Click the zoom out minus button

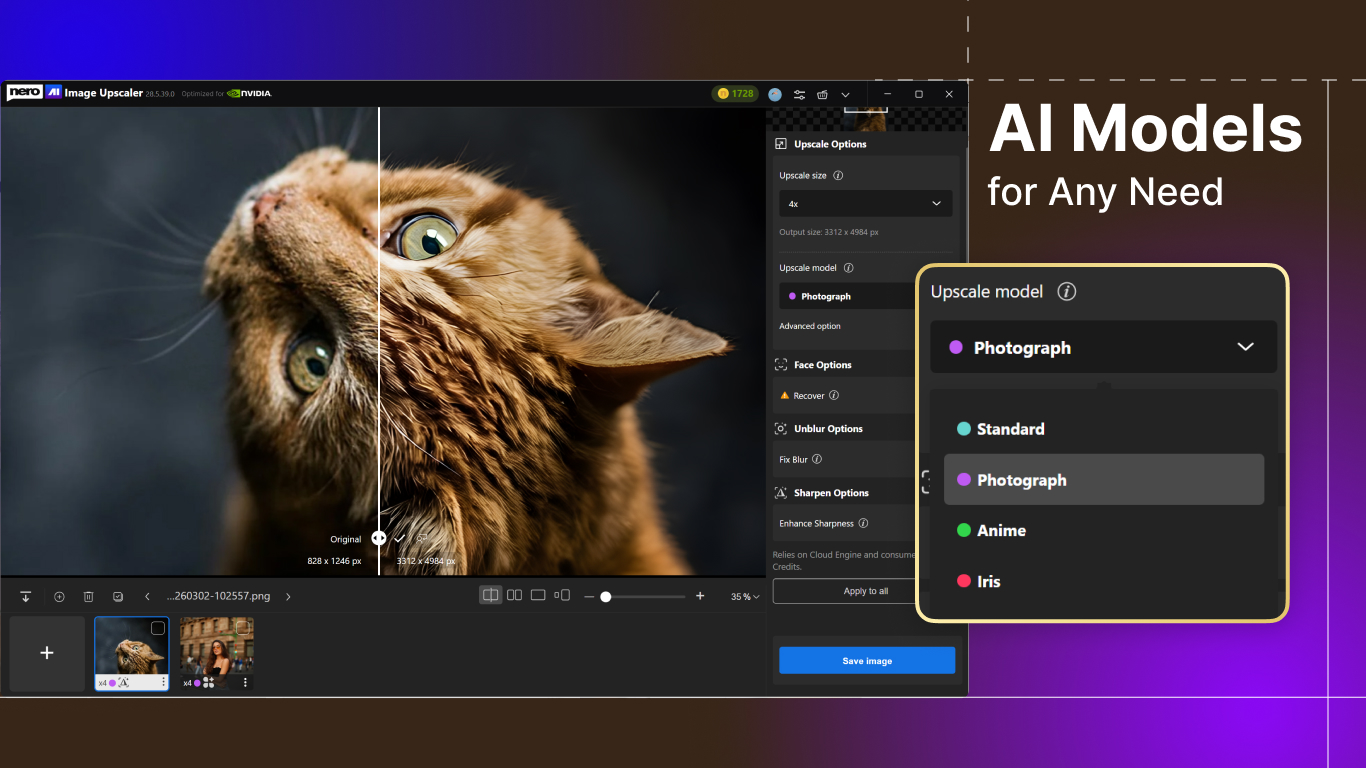(589, 596)
